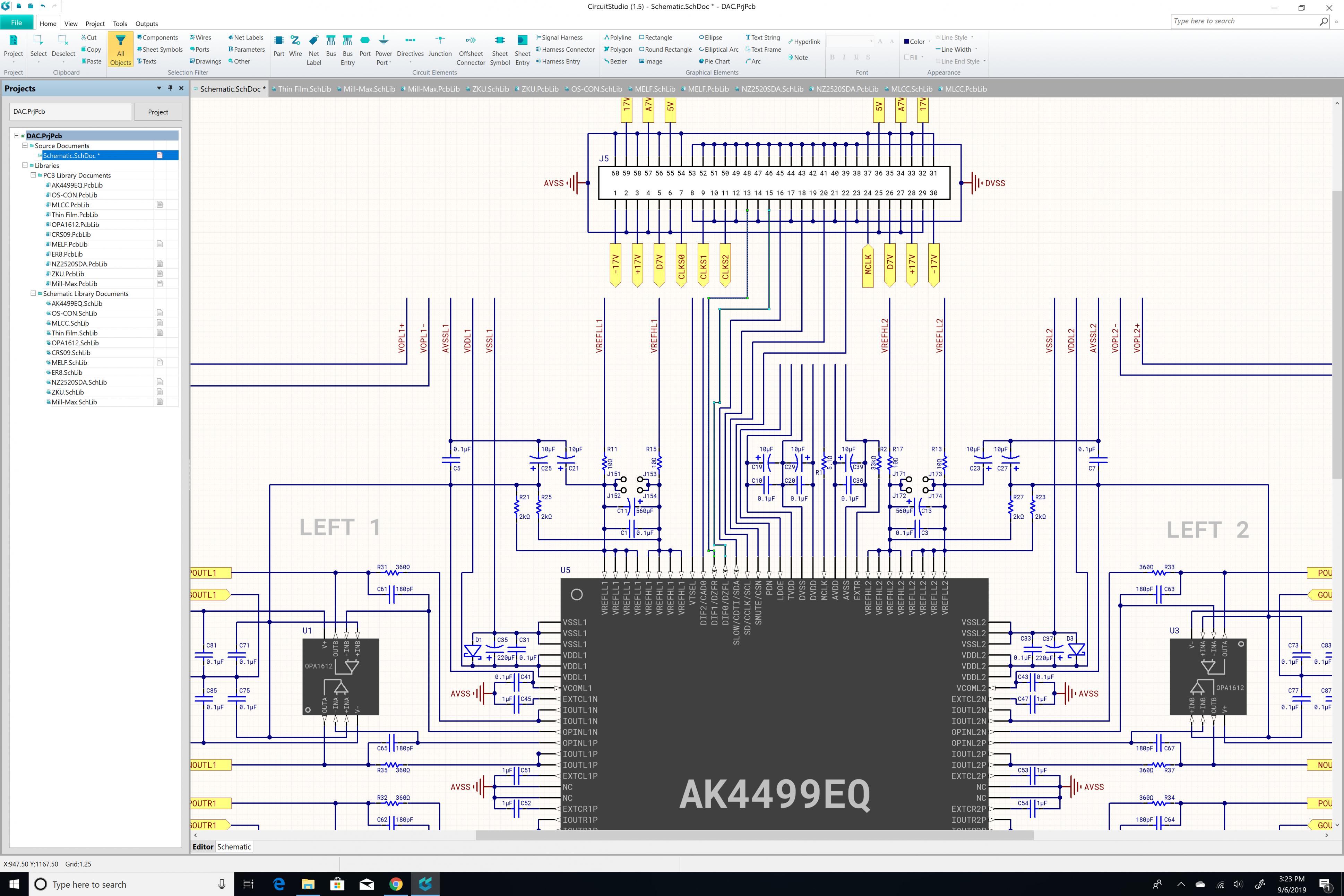Choose the Bus tool
Screen dimensions: 1344x896
pyautogui.click(x=331, y=46)
